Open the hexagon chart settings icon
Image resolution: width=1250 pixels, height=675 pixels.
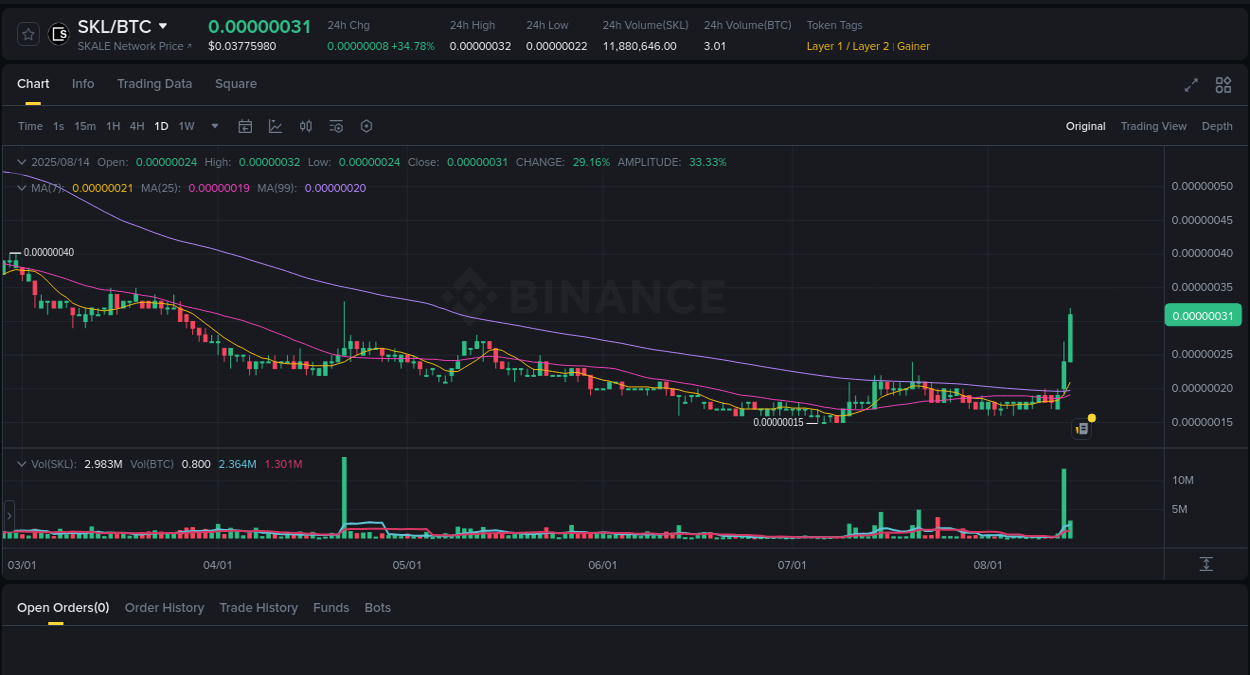pyautogui.click(x=366, y=126)
